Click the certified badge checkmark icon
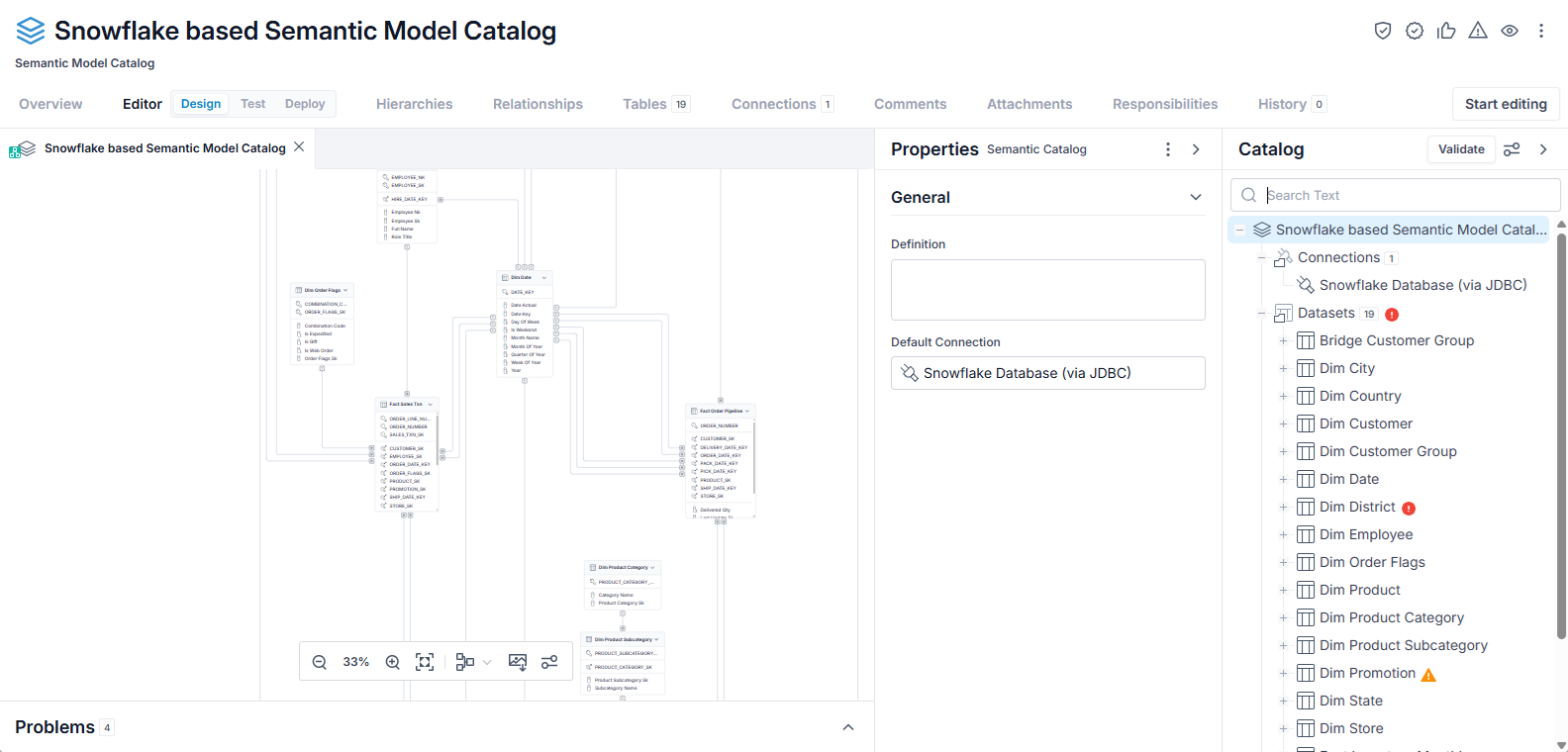 click(x=1415, y=31)
